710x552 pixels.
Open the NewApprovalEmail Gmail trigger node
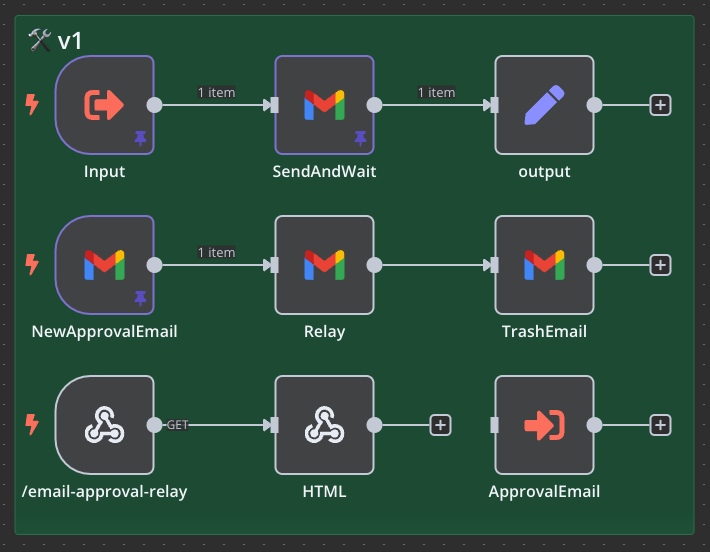pyautogui.click(x=105, y=265)
